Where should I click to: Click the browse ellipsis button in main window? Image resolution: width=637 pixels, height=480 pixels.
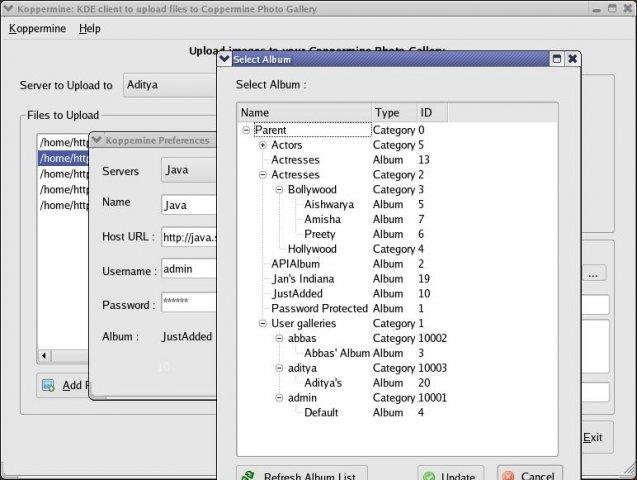594,273
